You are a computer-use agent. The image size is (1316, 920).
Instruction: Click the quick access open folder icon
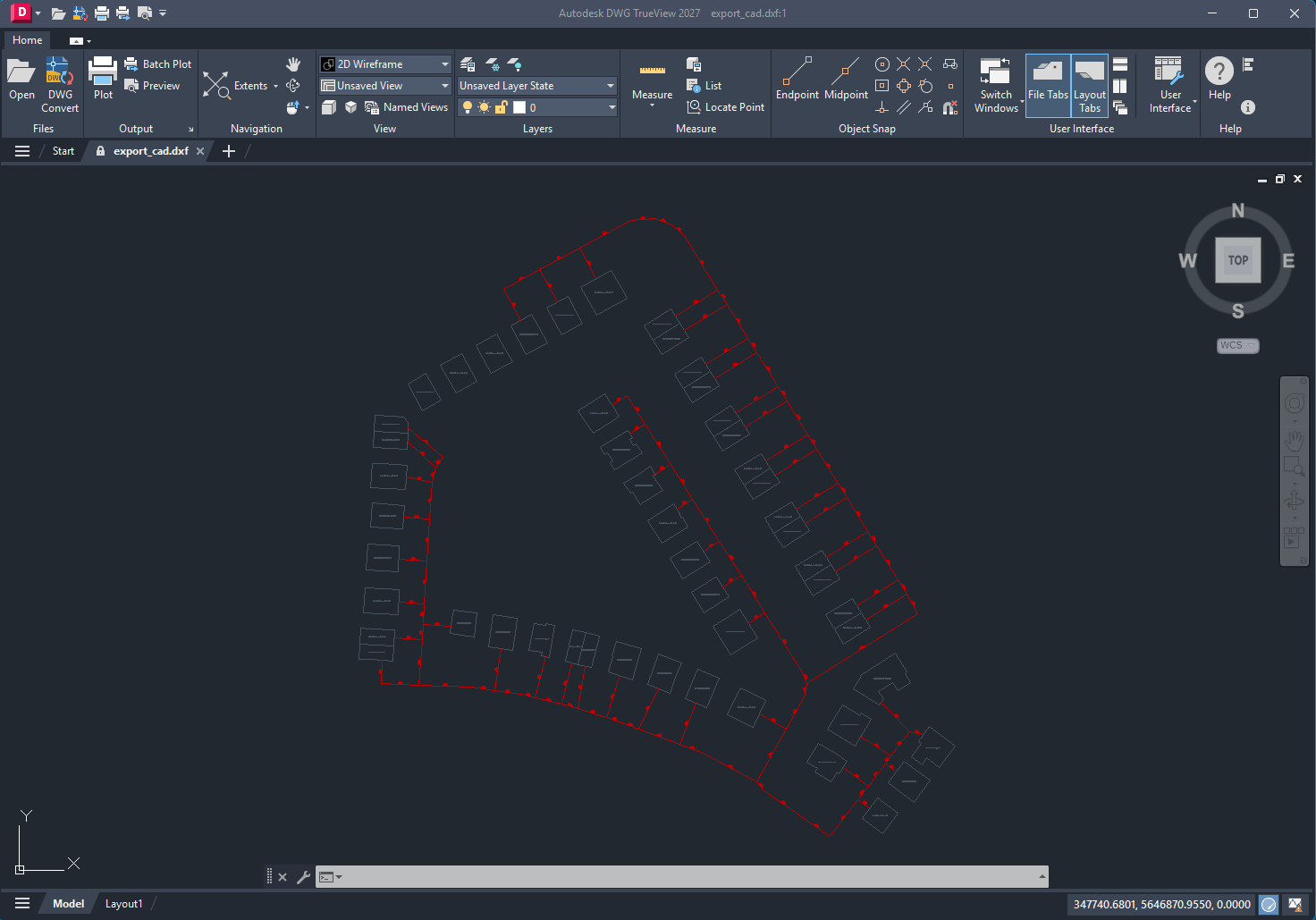click(x=58, y=13)
